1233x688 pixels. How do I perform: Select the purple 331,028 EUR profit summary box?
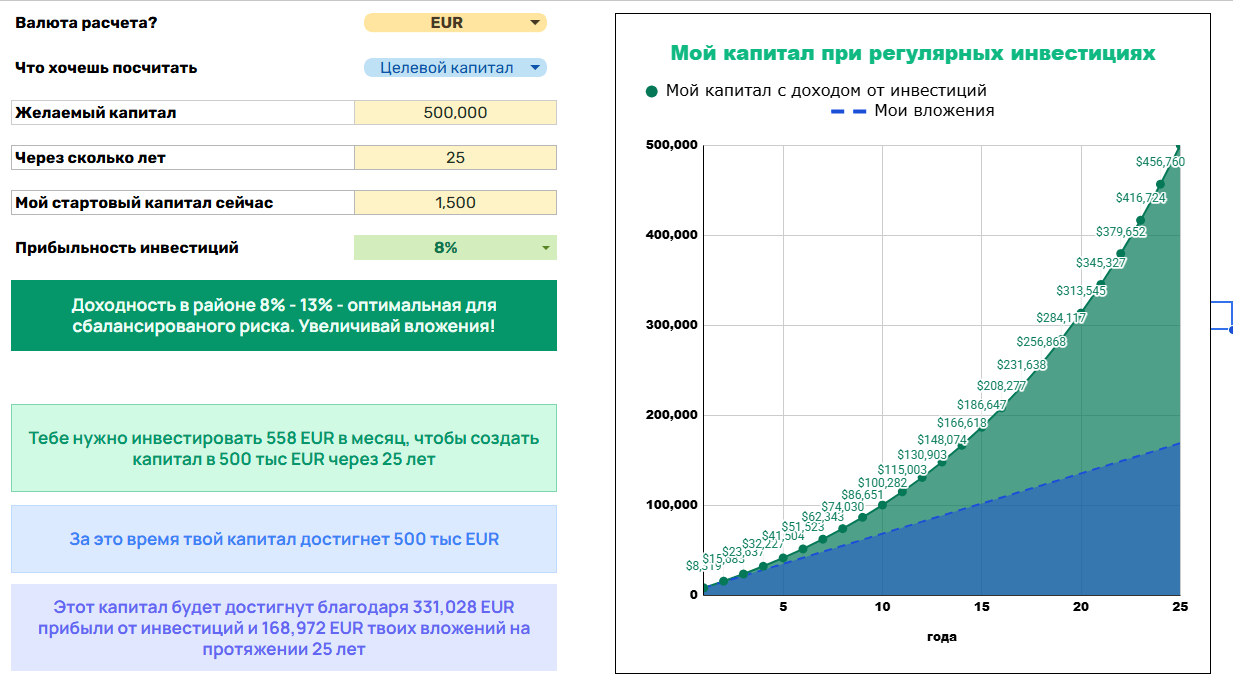click(284, 628)
